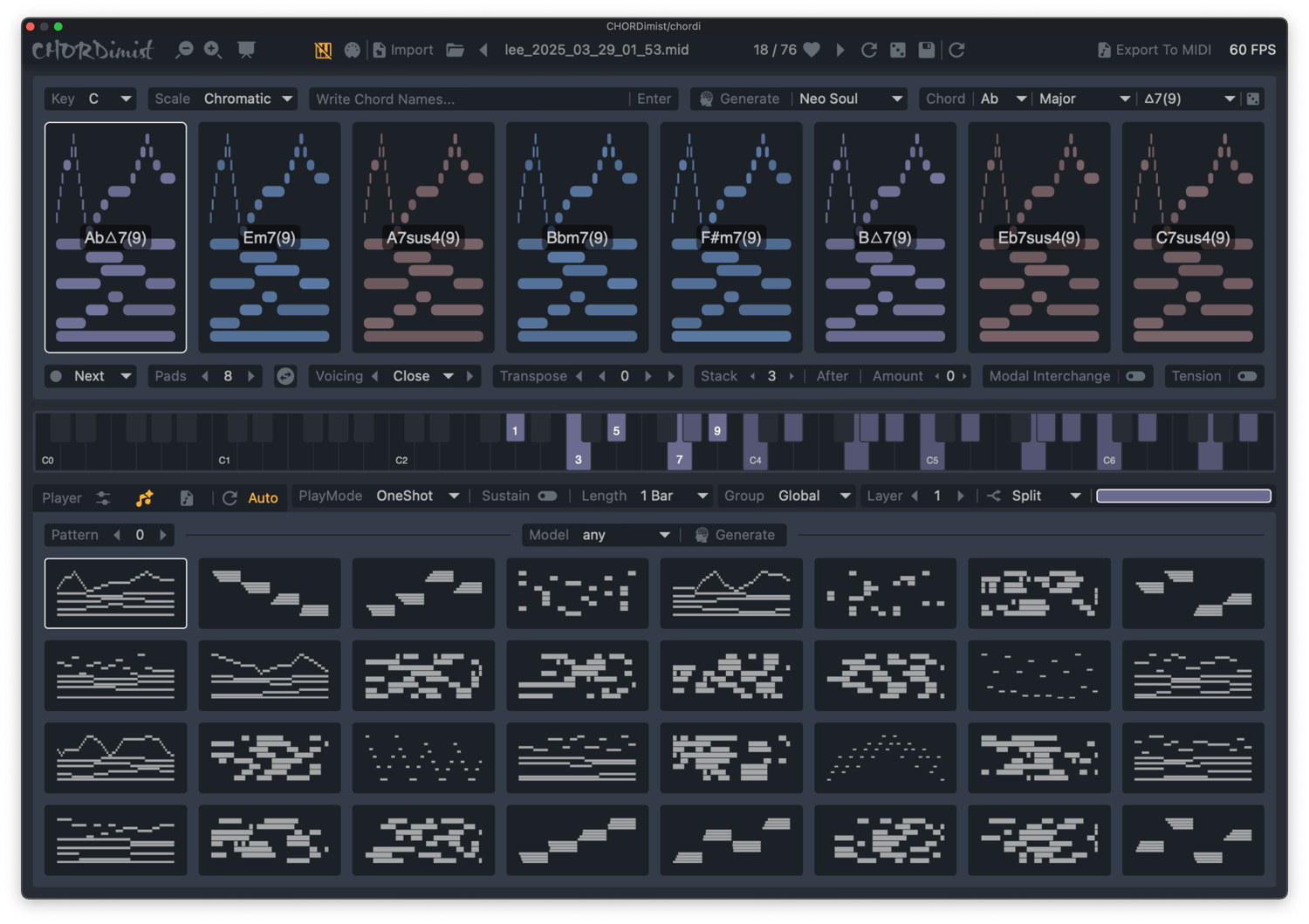This screenshot has width=1309, height=924.
Task: Click Generate beside Neo Soul
Action: click(749, 99)
